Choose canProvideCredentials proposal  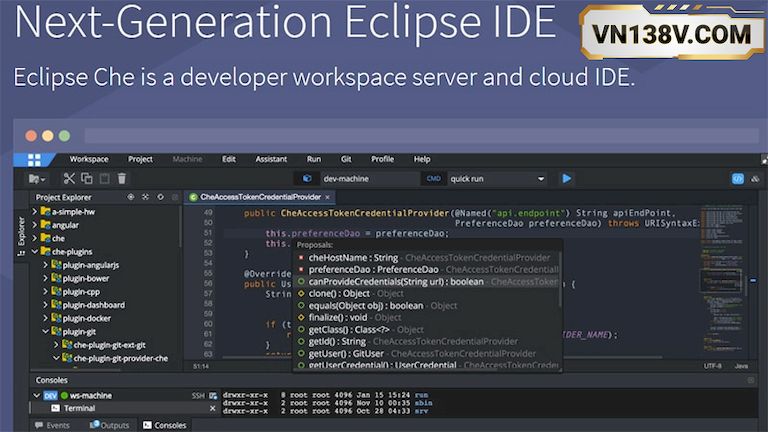(x=427, y=282)
